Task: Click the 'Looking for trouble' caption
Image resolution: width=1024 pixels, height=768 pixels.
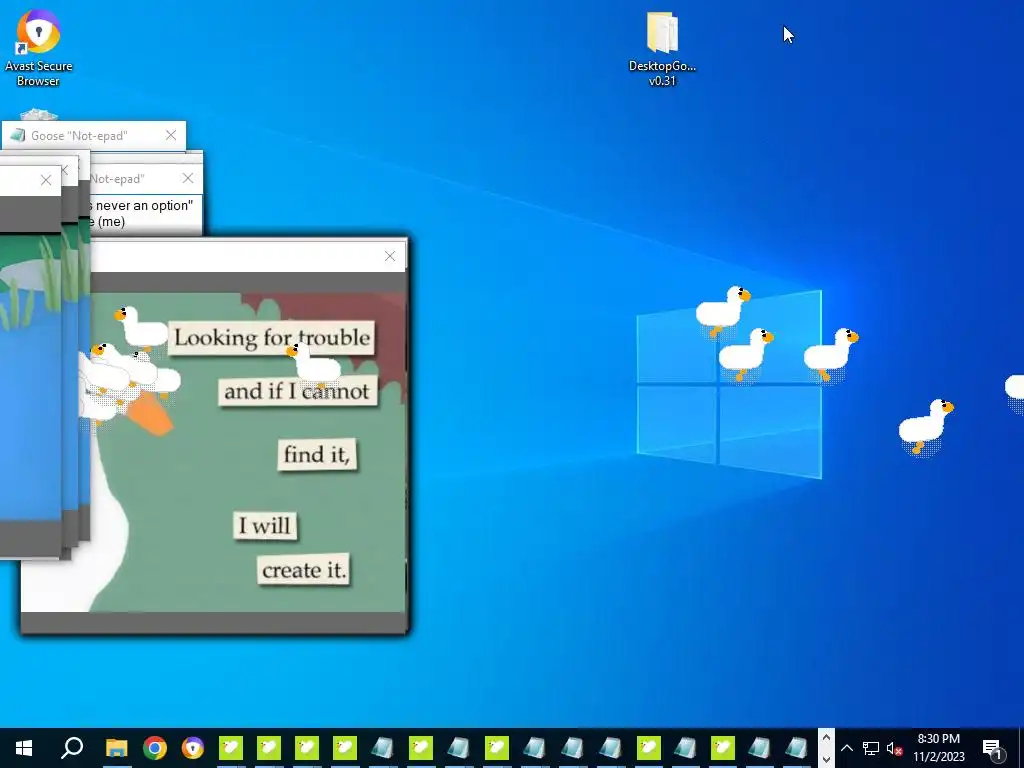Action: click(272, 338)
